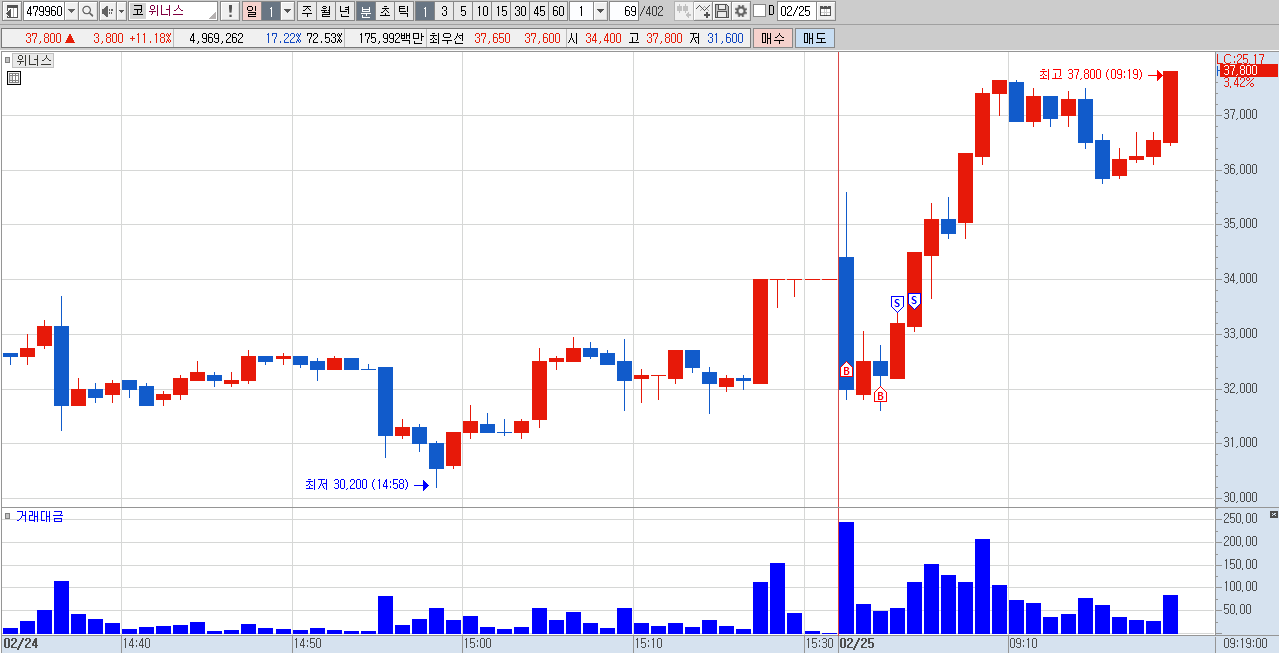Select the 5-minute interval button
Image resolution: width=1279 pixels, height=653 pixels.
(x=463, y=11)
